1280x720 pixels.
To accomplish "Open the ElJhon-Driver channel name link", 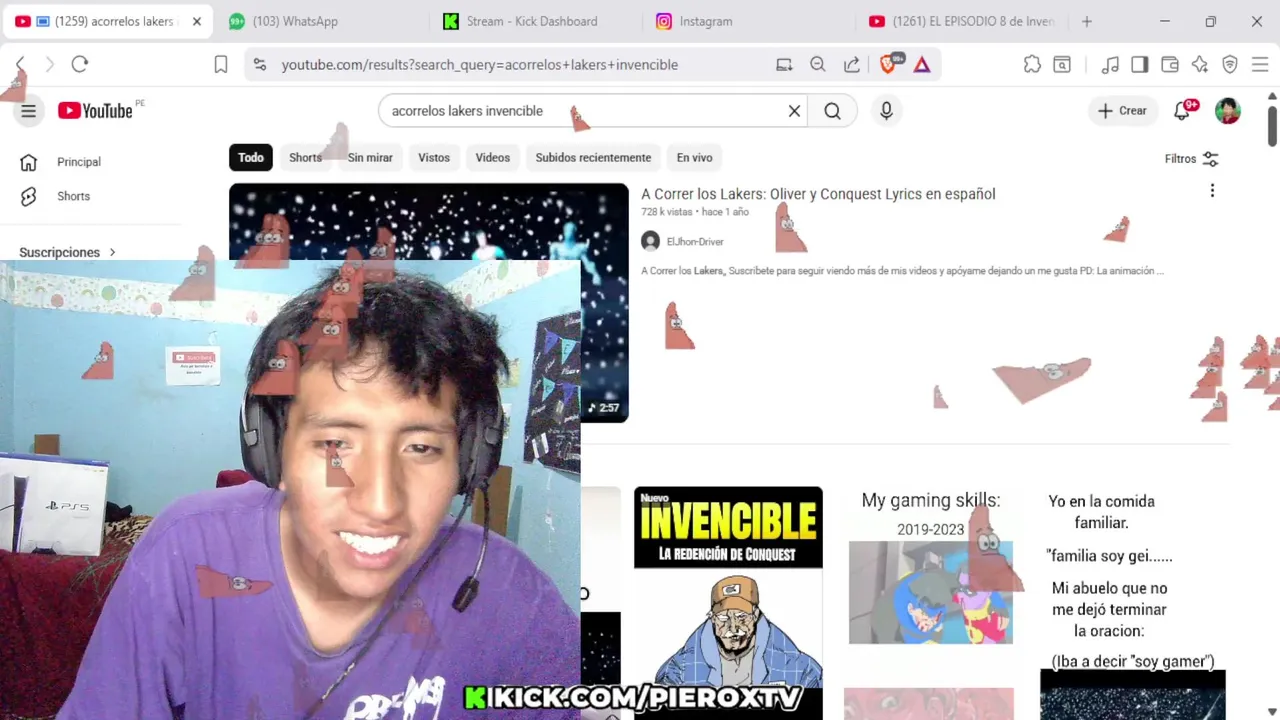I will point(695,241).
